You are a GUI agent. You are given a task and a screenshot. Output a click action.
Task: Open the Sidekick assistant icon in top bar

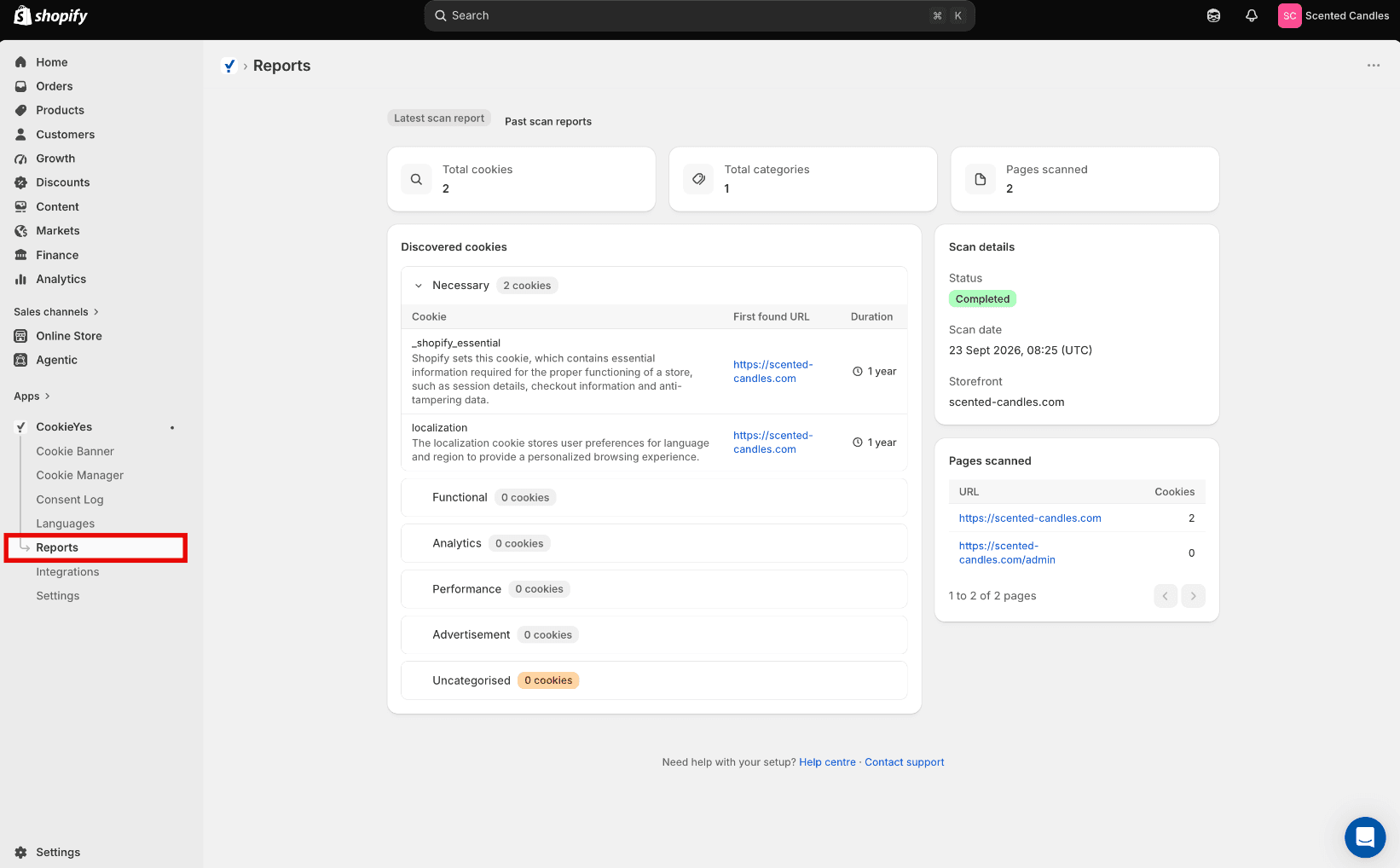(1213, 15)
